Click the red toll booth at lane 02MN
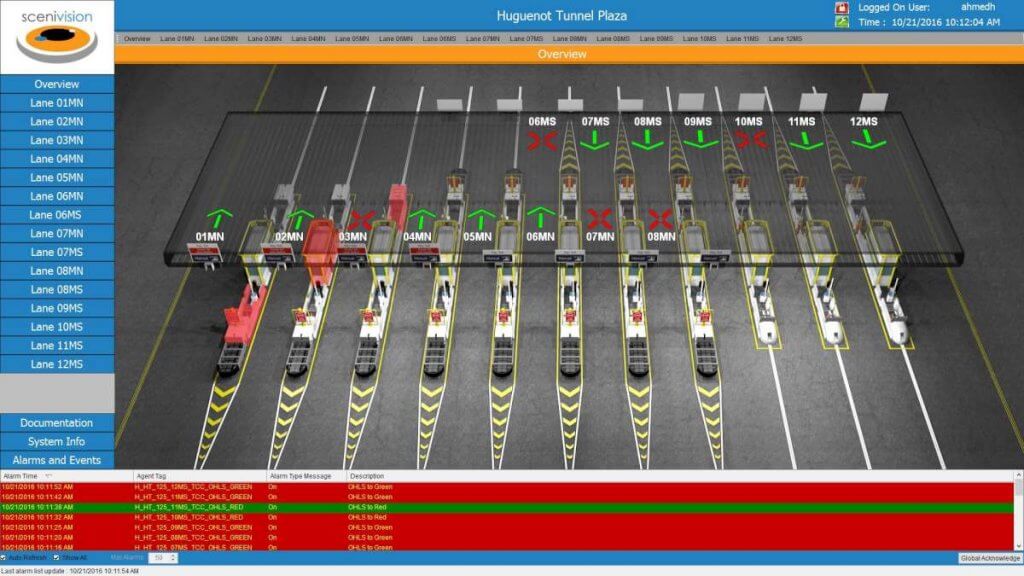 (321, 251)
